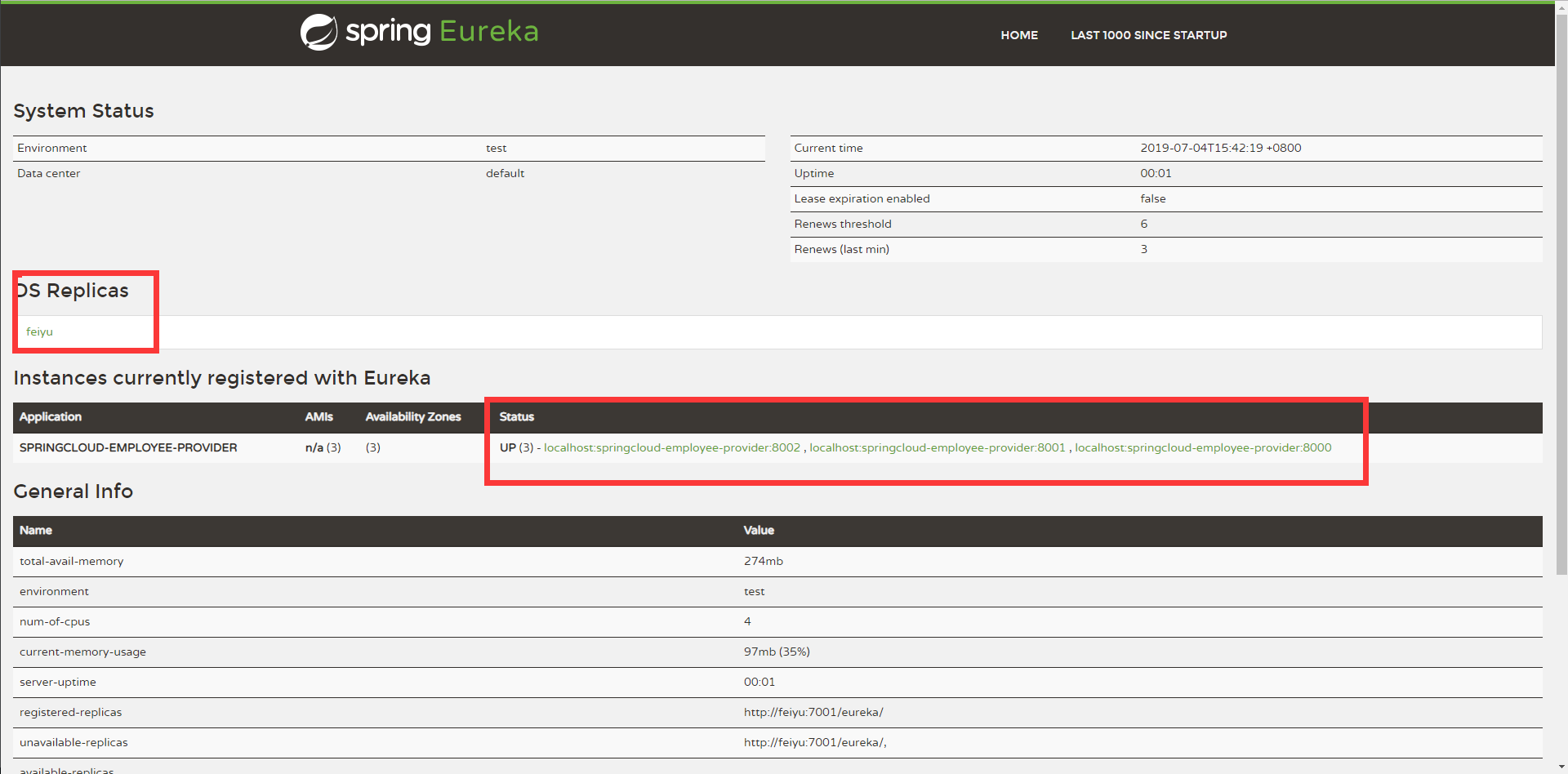Open localhost:springcloud-employee-provider:8002 instance link

pyautogui.click(x=672, y=447)
